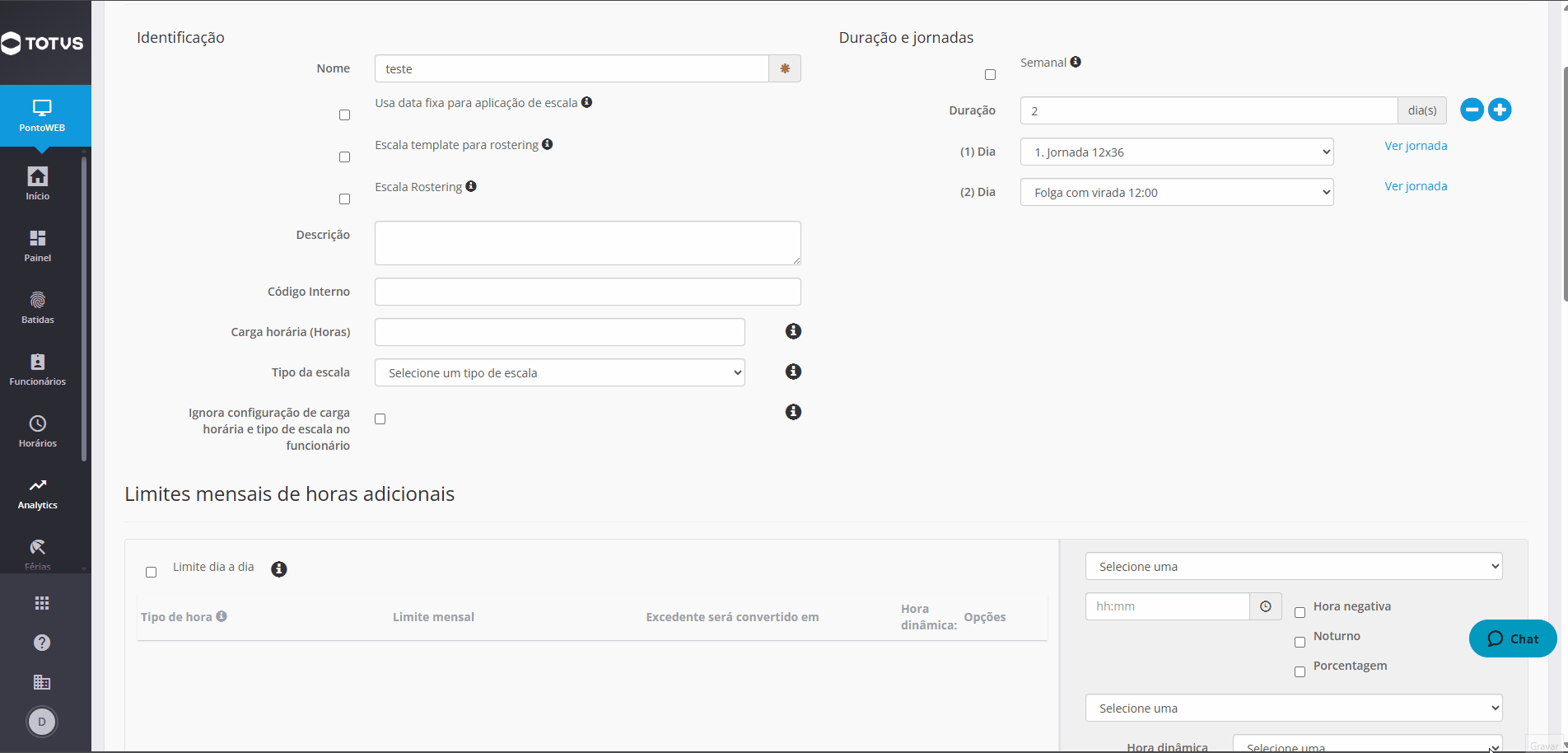The width and height of the screenshot is (1568, 753).
Task: Click the Nome input field
Action: pos(572,68)
